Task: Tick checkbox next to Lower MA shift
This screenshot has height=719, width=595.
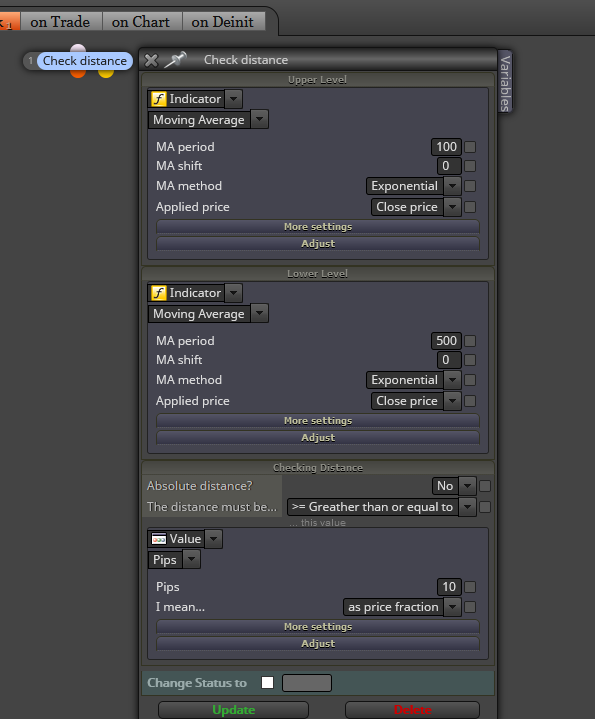Action: click(x=470, y=360)
